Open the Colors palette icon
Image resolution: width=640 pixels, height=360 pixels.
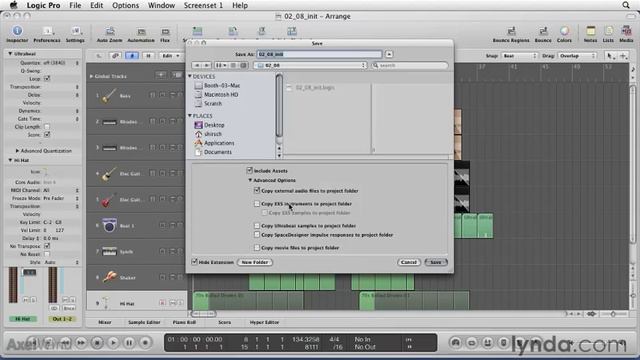564,31
